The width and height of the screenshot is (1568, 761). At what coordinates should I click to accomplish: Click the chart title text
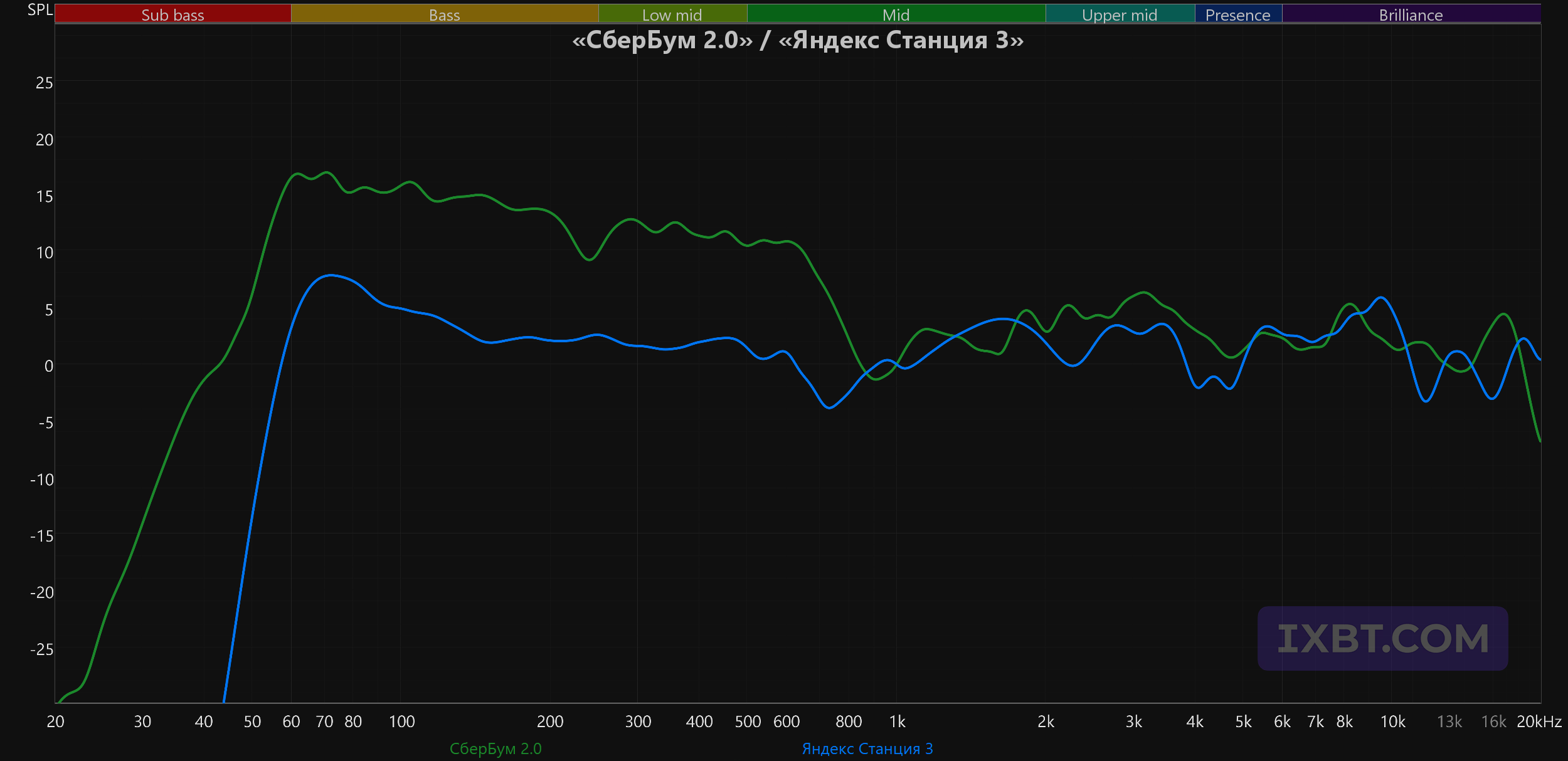tap(798, 40)
